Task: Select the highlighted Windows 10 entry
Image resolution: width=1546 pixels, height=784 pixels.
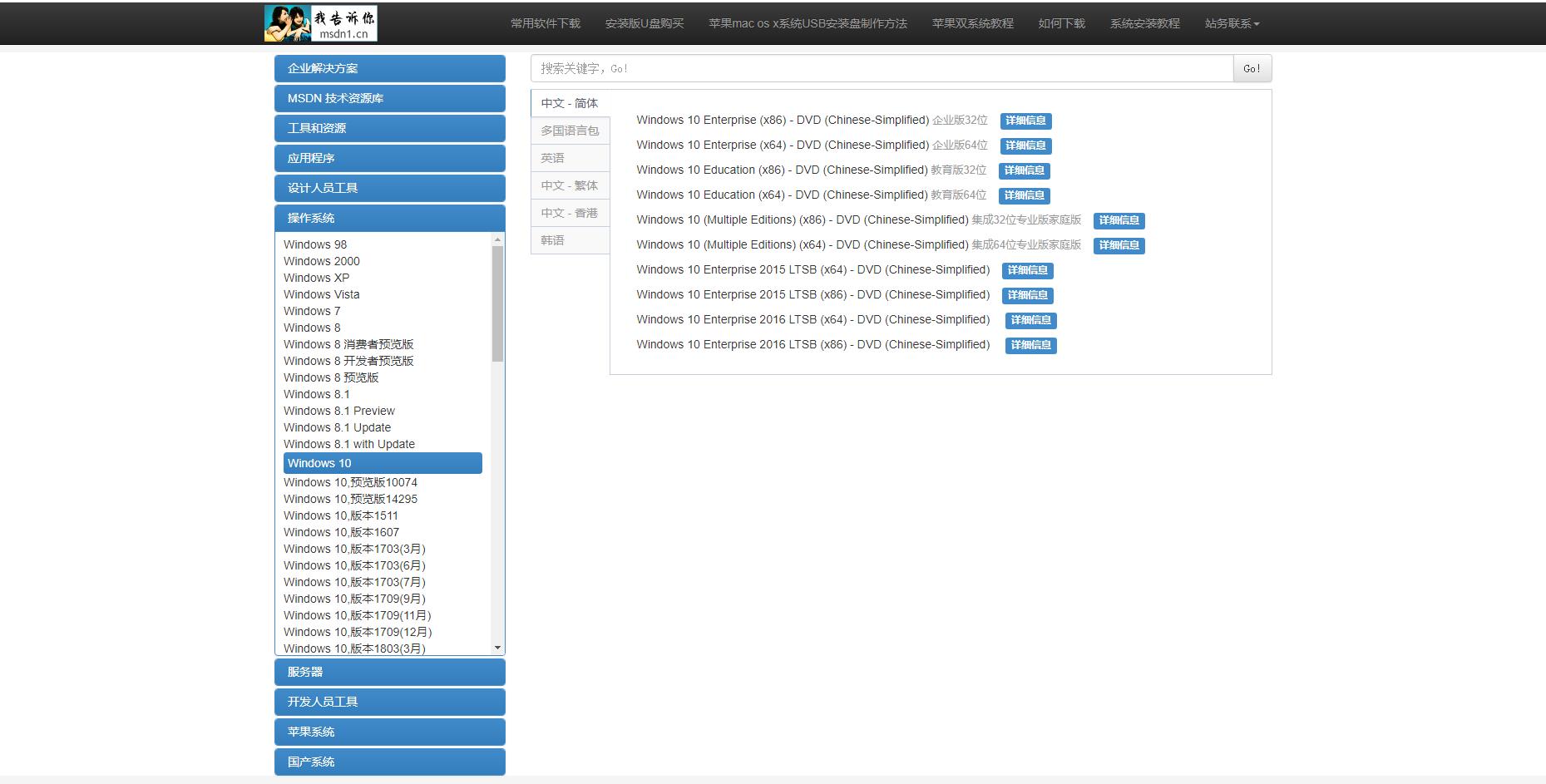Action: tap(383, 463)
